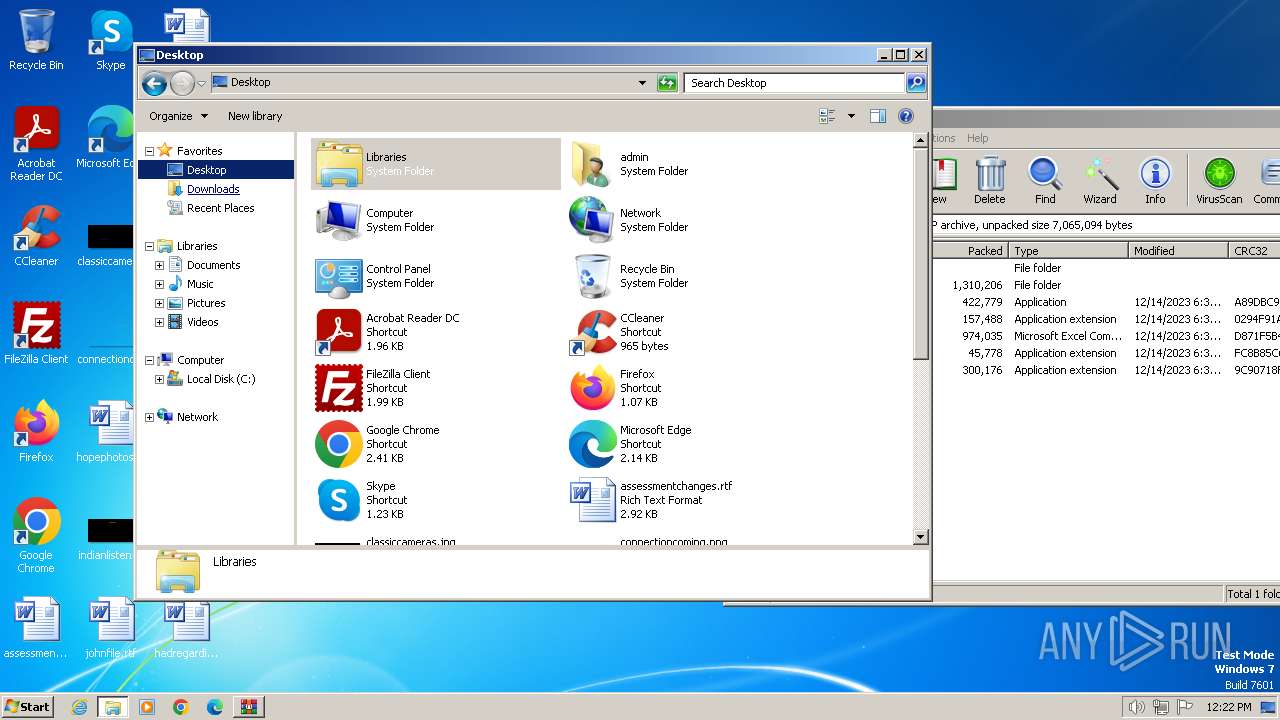
Task: Expand Documents library node
Action: pyautogui.click(x=159, y=265)
